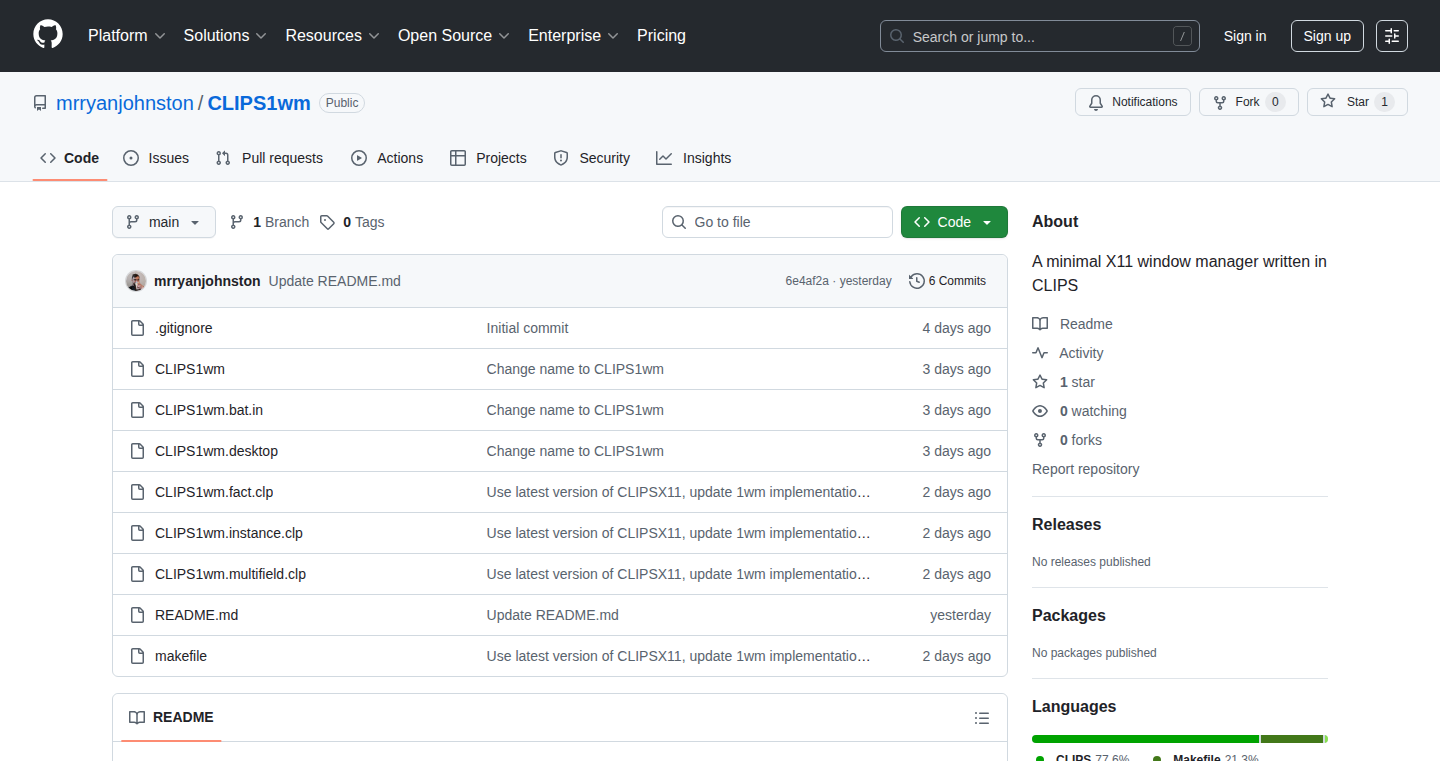Click the Packages heading link

tap(1069, 616)
